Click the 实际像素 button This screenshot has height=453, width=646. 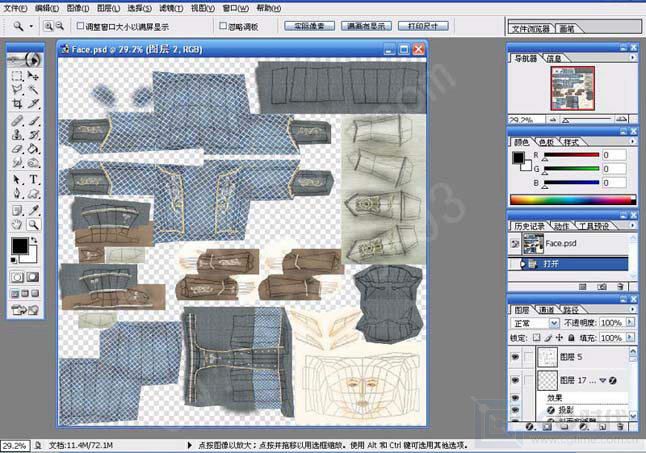[309, 26]
